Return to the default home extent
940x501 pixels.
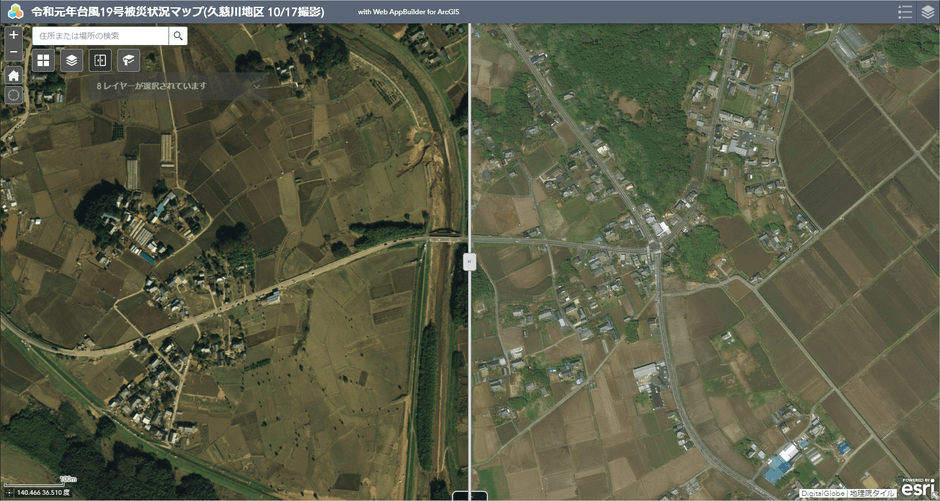point(13,75)
